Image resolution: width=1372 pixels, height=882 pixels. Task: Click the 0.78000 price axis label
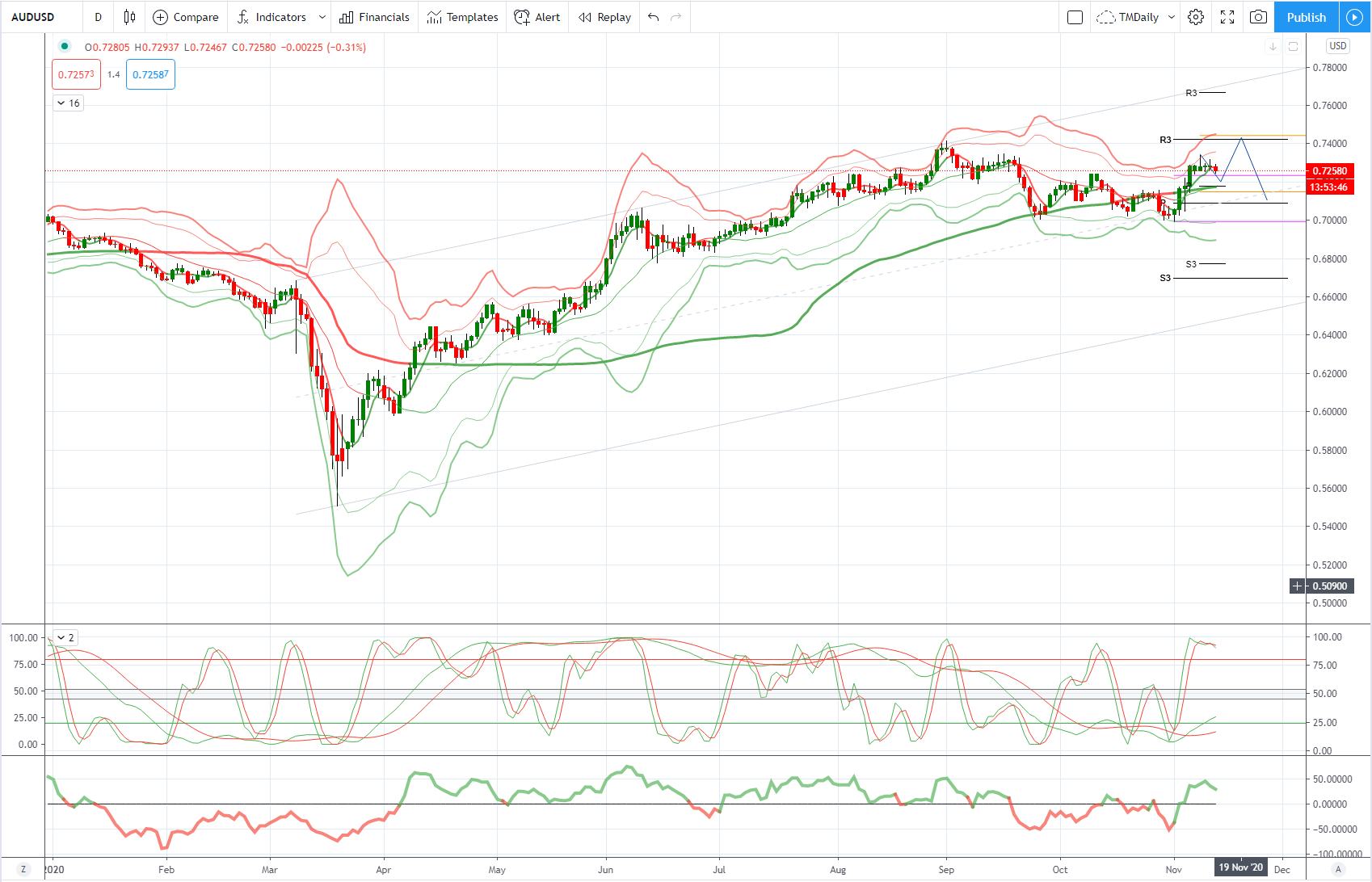[1329, 68]
